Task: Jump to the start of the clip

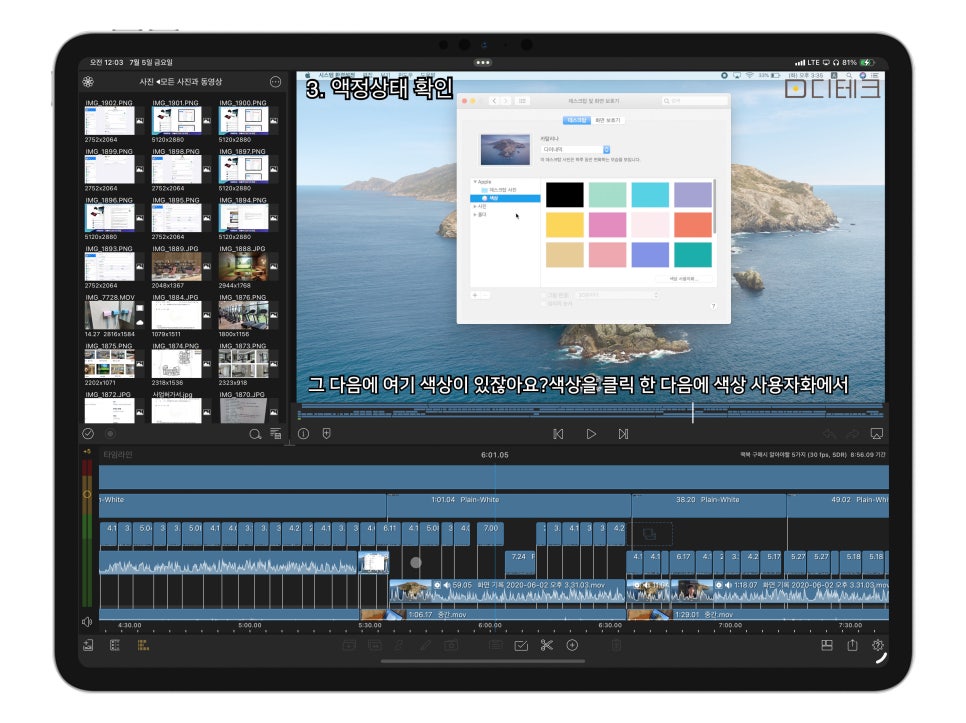Action: (x=558, y=434)
